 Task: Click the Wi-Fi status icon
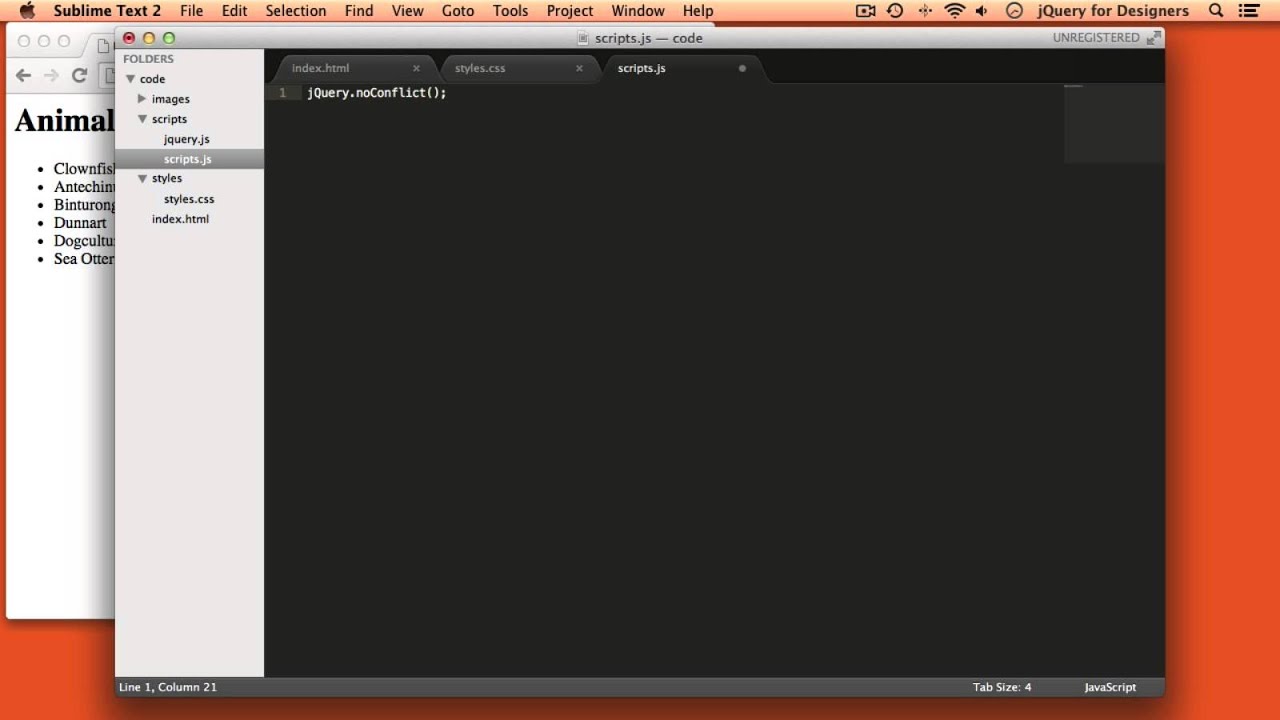(x=955, y=11)
